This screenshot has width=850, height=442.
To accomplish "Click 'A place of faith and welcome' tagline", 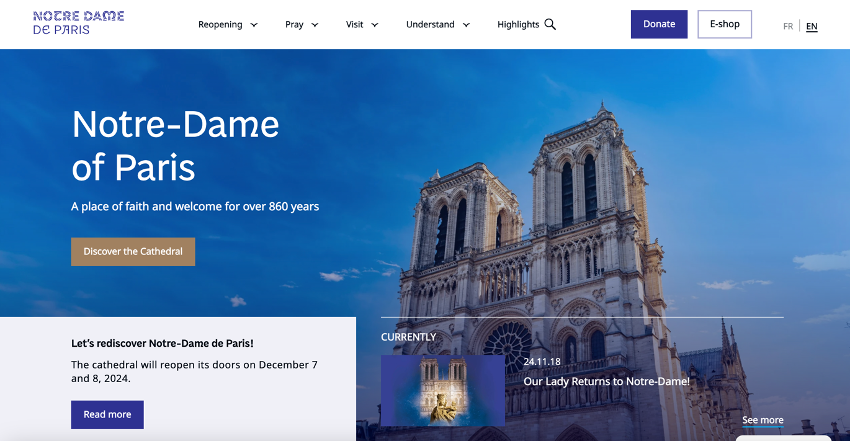I will 195,207.
